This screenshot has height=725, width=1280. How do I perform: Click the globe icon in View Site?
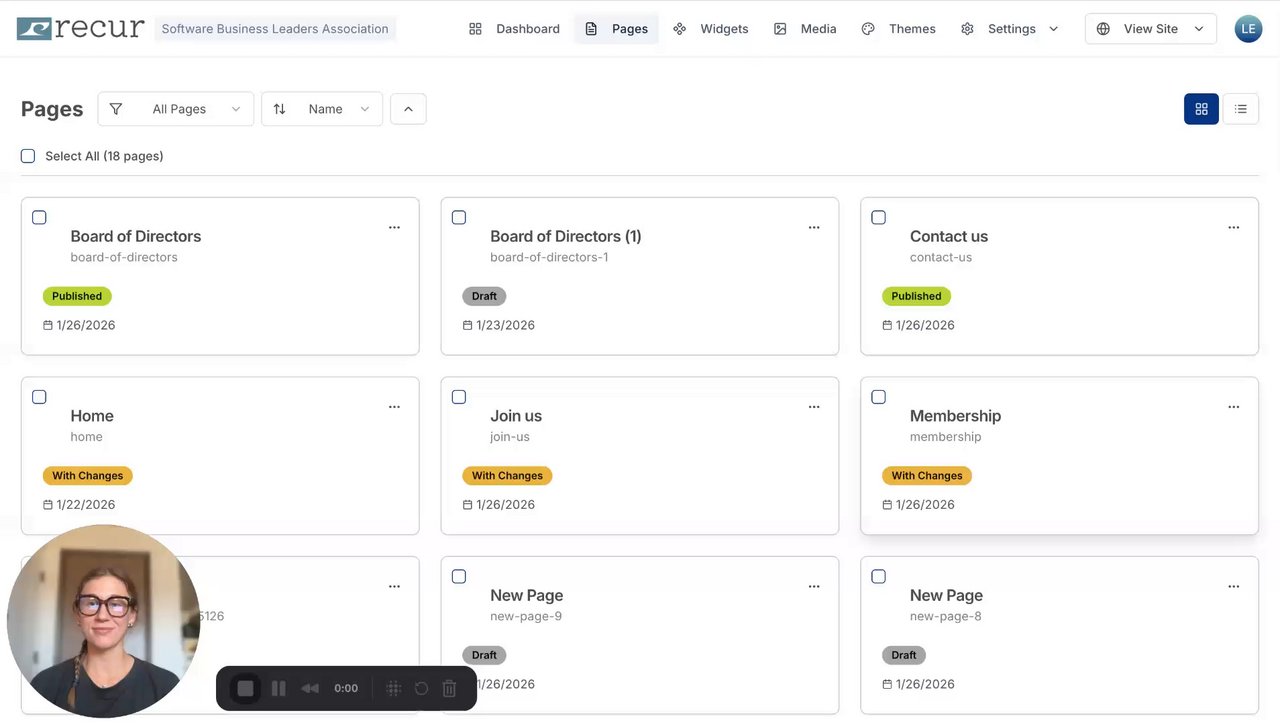tap(1103, 28)
